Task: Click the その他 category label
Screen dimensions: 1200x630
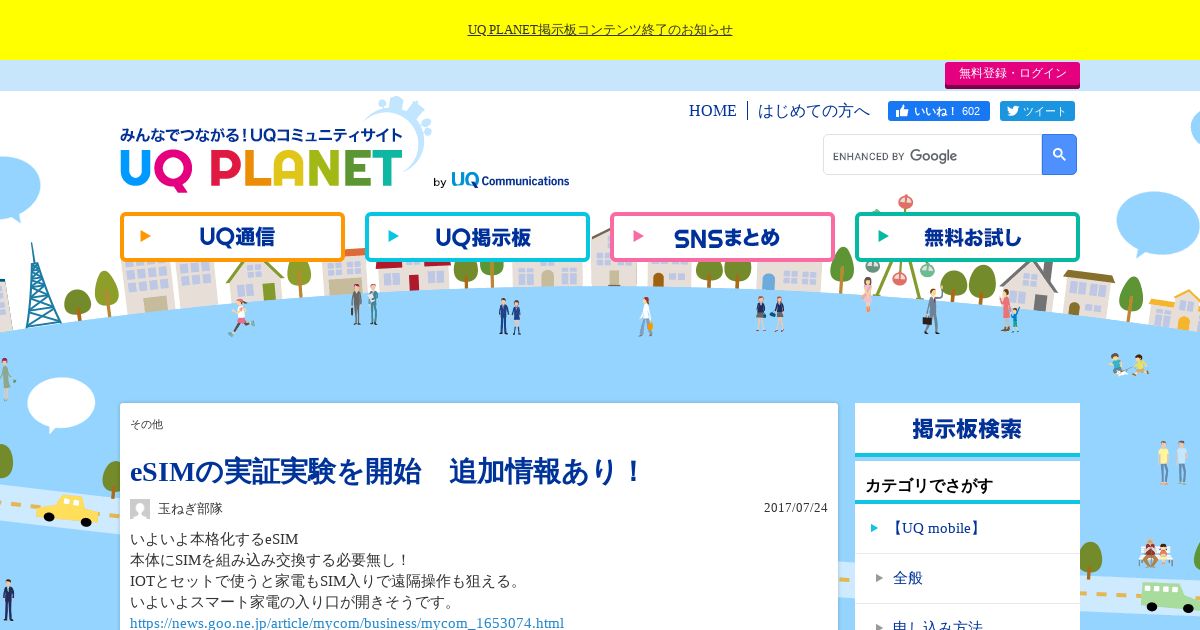Action: coord(146,425)
